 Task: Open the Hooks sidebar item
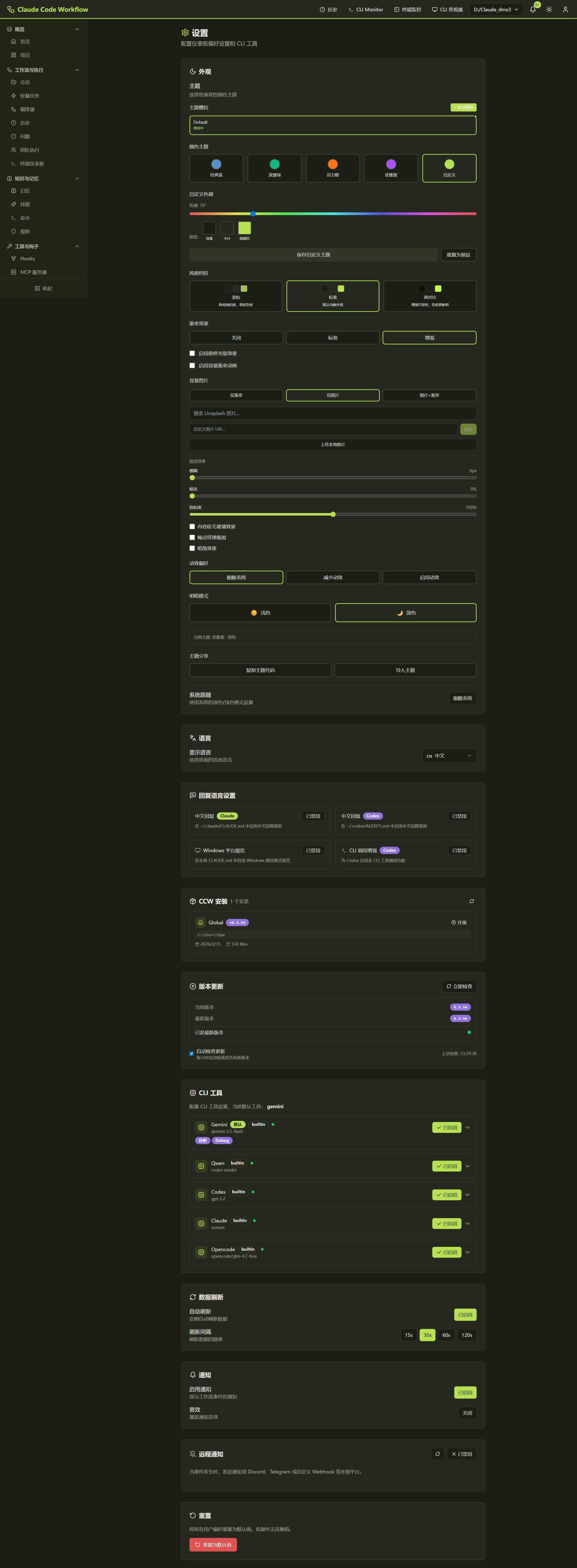point(27,259)
